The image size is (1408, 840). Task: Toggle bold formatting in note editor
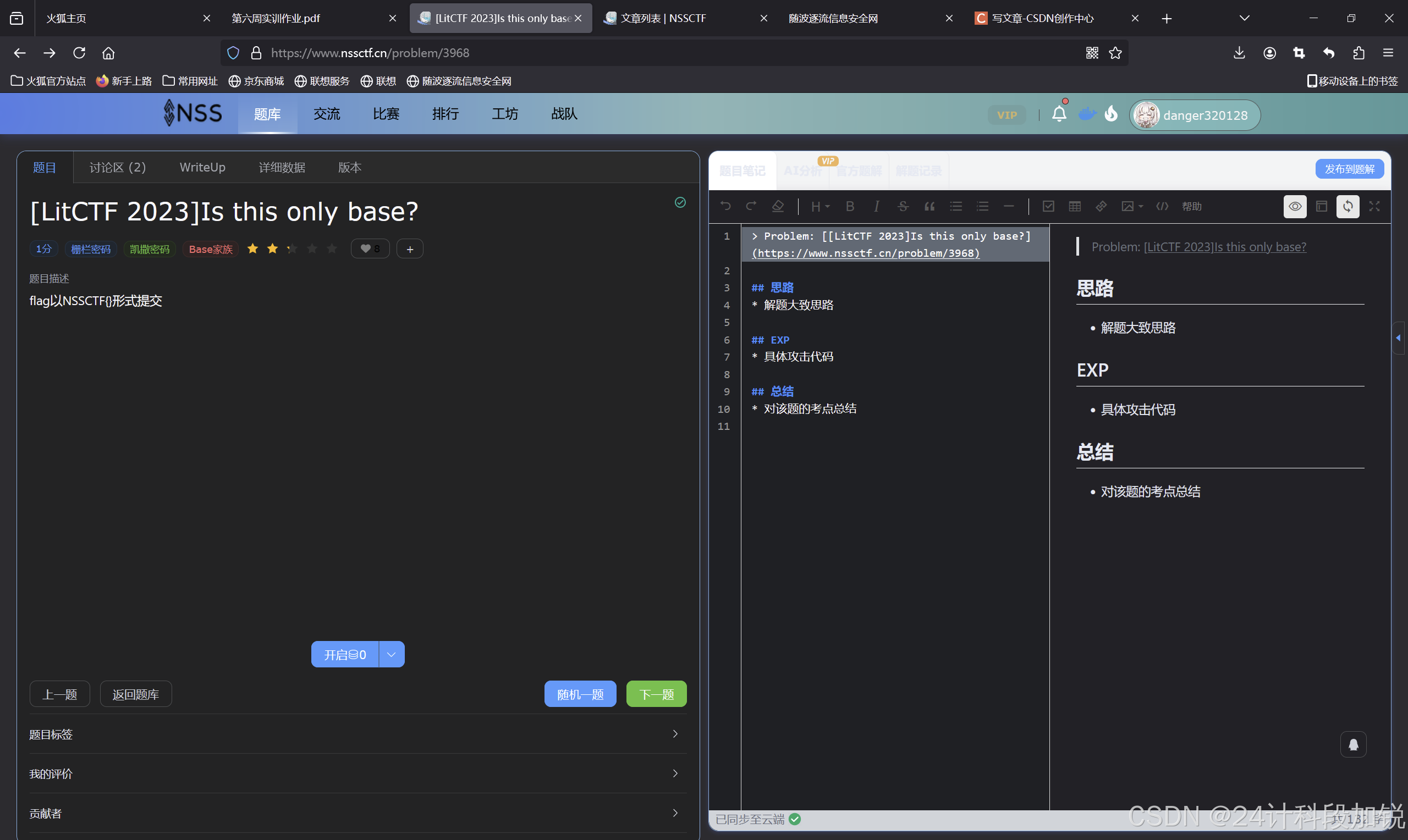click(850, 207)
